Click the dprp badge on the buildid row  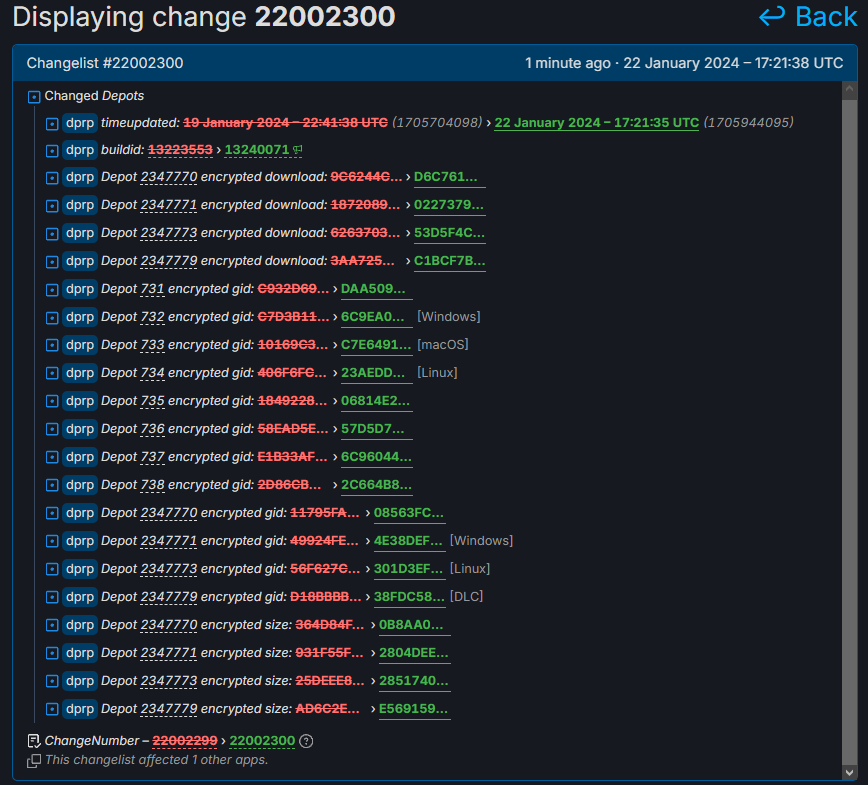pyautogui.click(x=80, y=150)
